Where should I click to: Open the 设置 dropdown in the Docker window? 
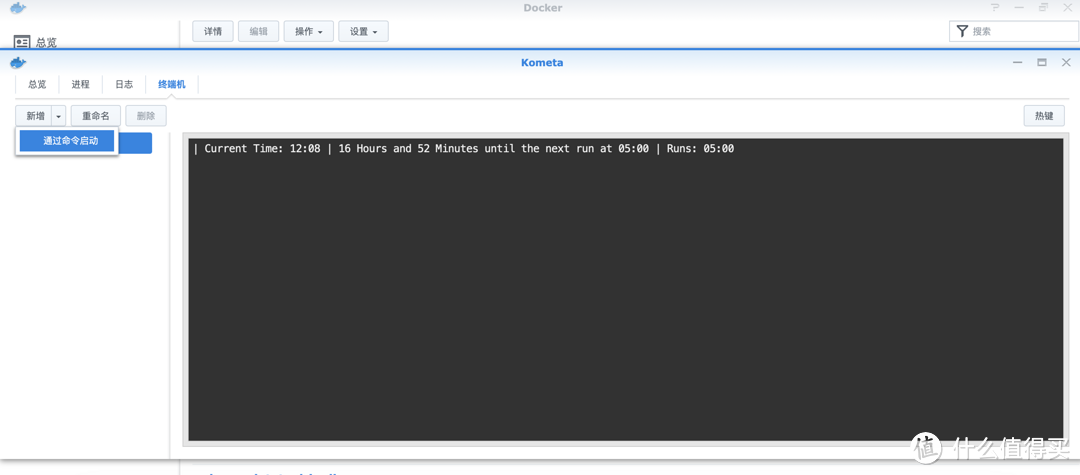[363, 32]
